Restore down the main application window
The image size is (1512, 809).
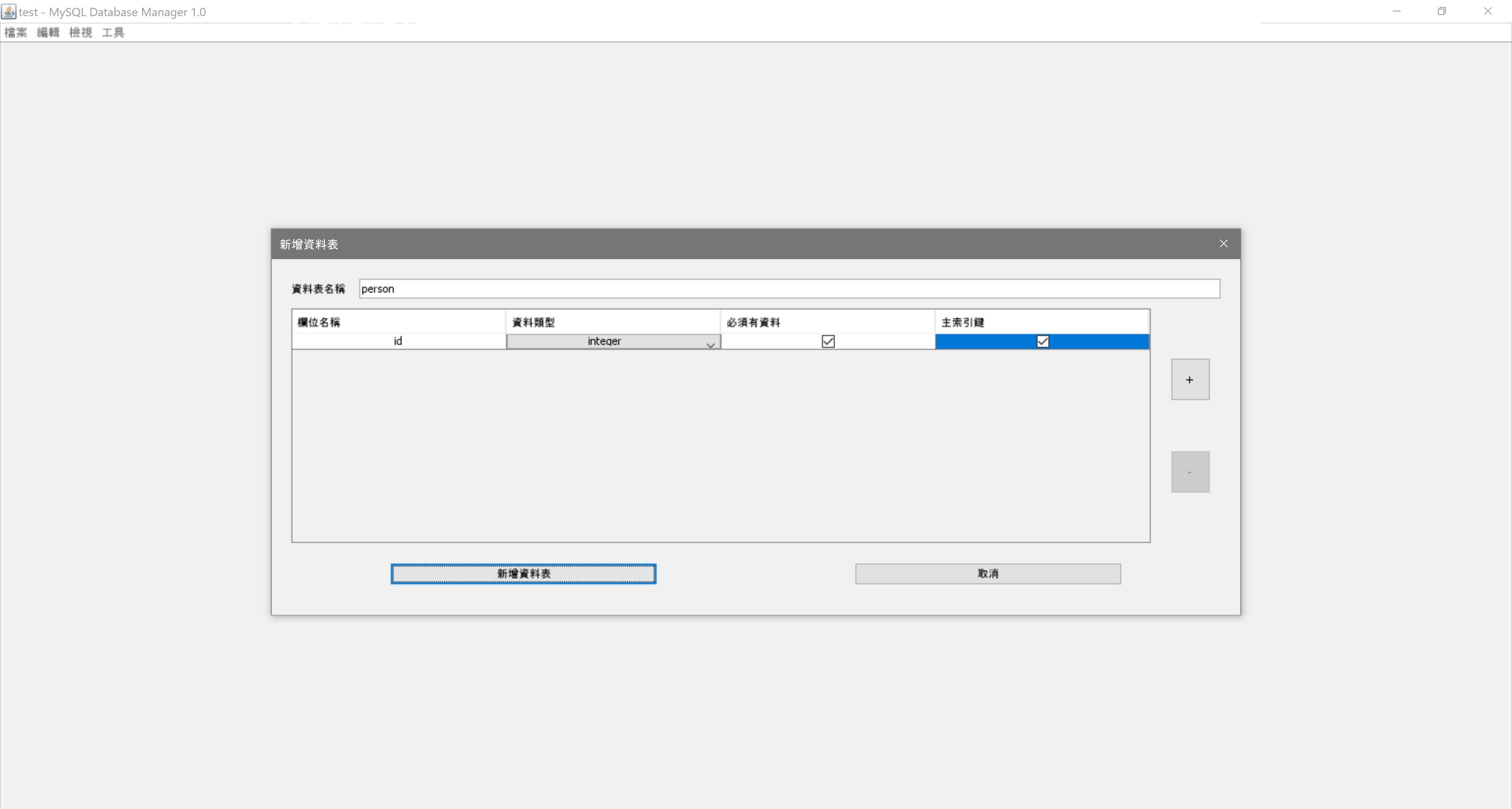(x=1442, y=11)
